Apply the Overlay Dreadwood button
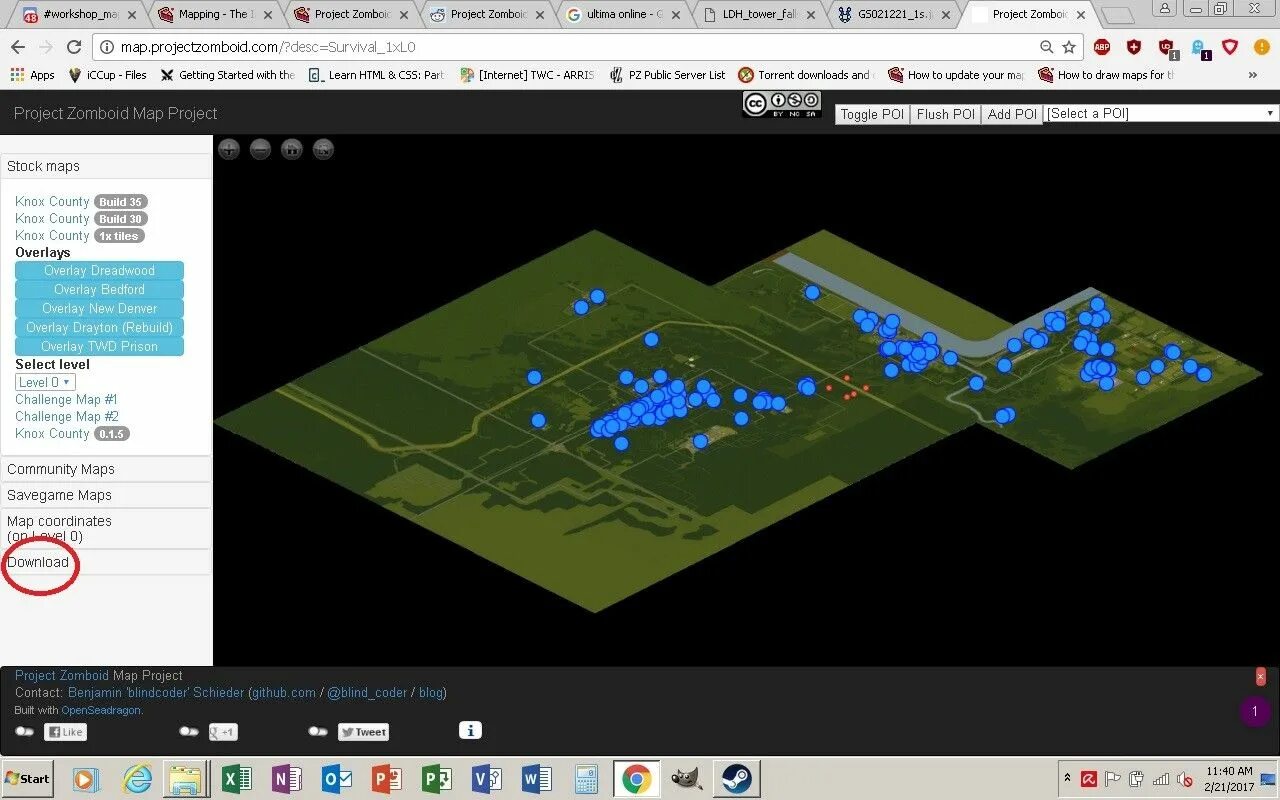1280x800 pixels. pyautogui.click(x=99, y=271)
